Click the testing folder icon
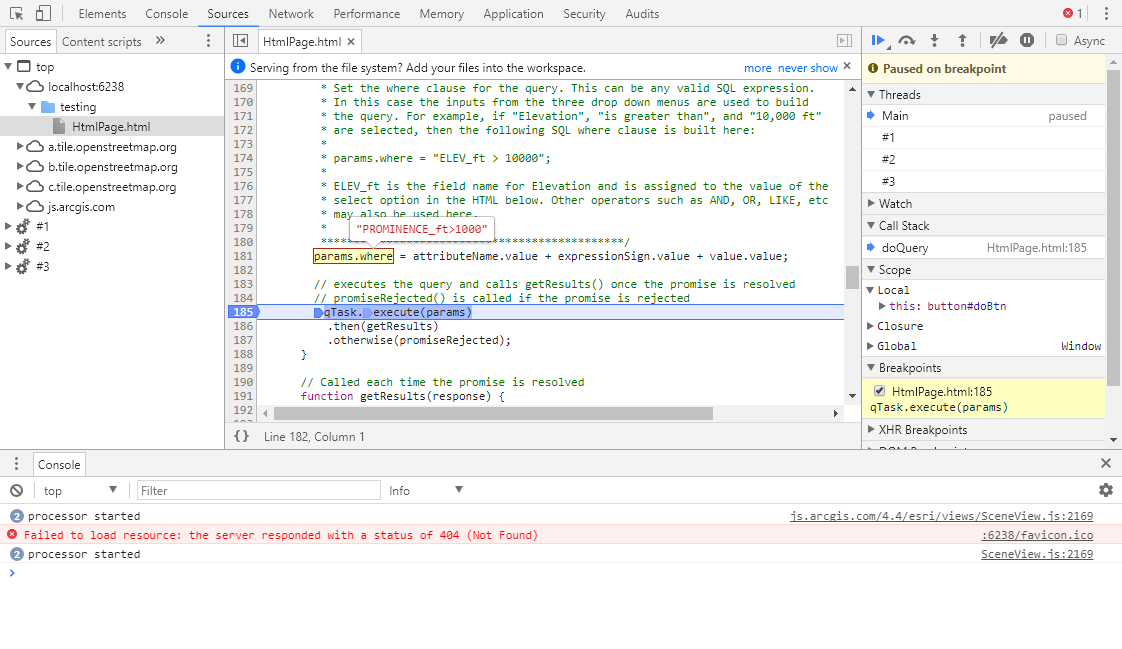Screen dimensions: 1122x649 pos(48,107)
